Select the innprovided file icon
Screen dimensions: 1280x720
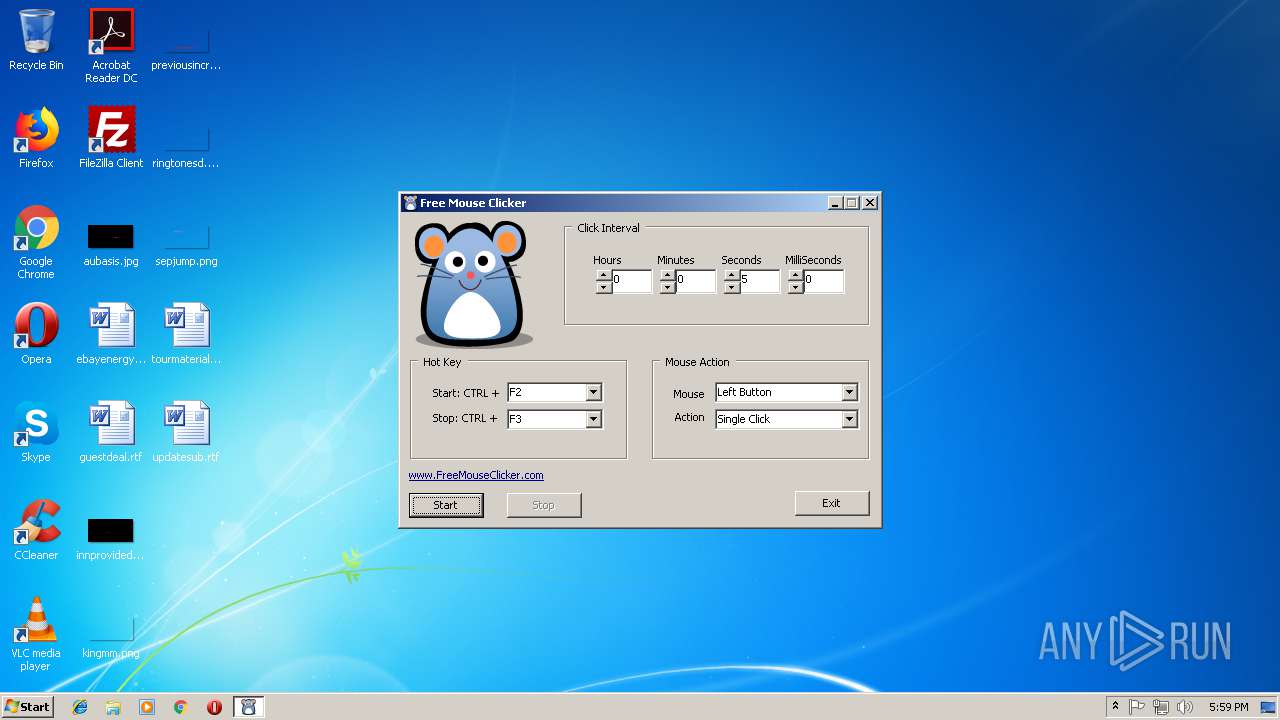[x=111, y=539]
